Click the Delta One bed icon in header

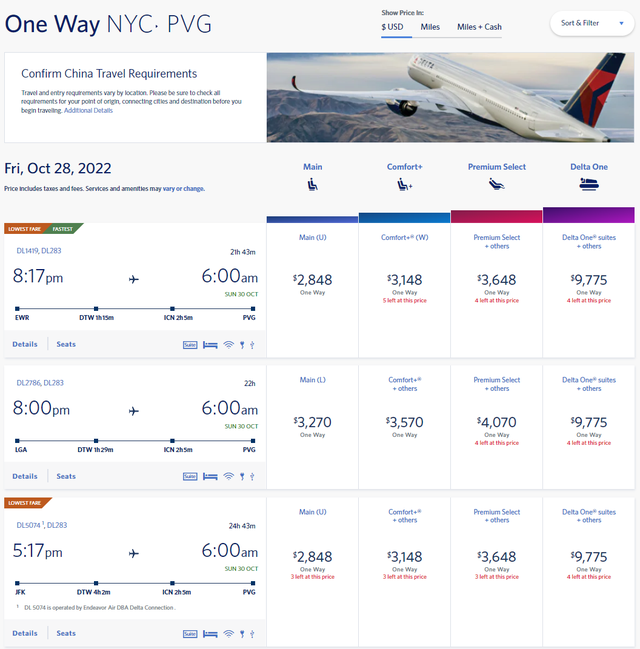588,184
